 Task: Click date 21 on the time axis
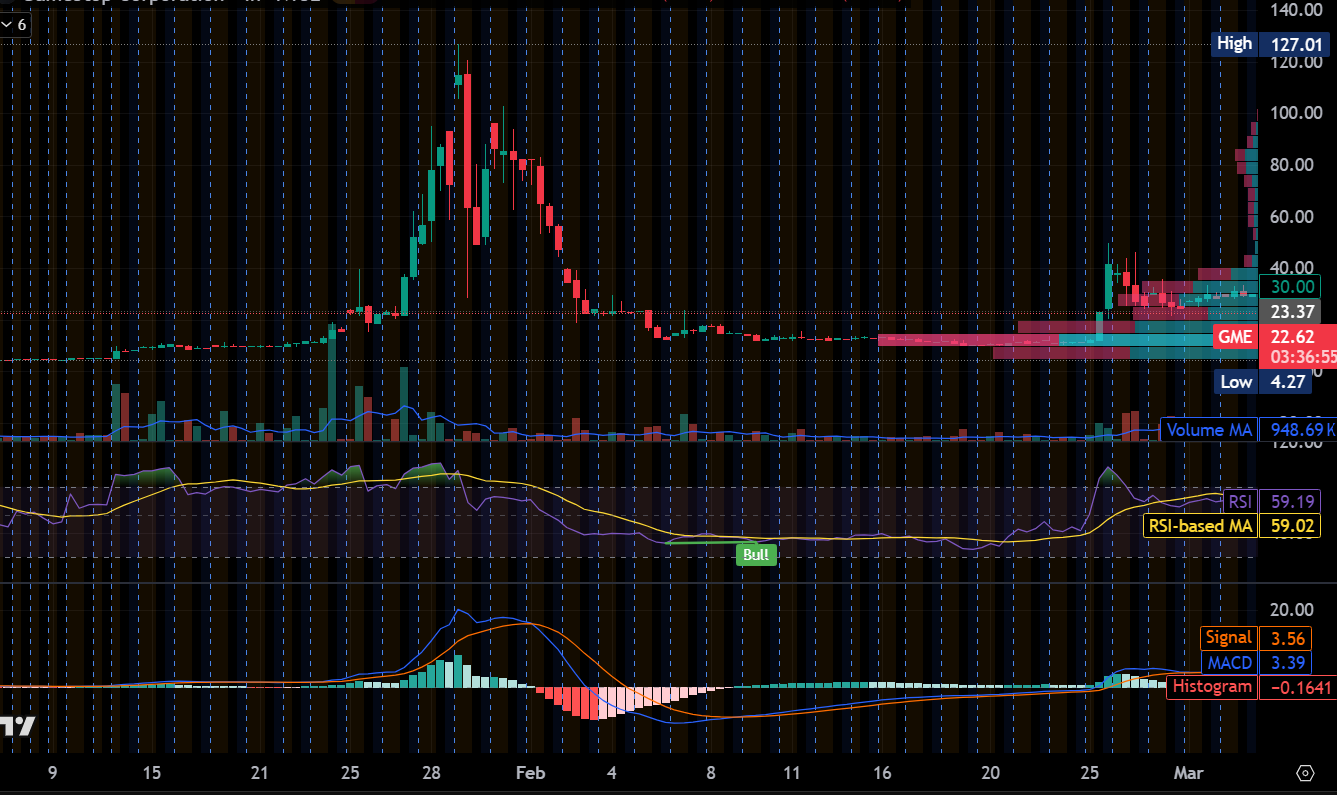(260, 773)
